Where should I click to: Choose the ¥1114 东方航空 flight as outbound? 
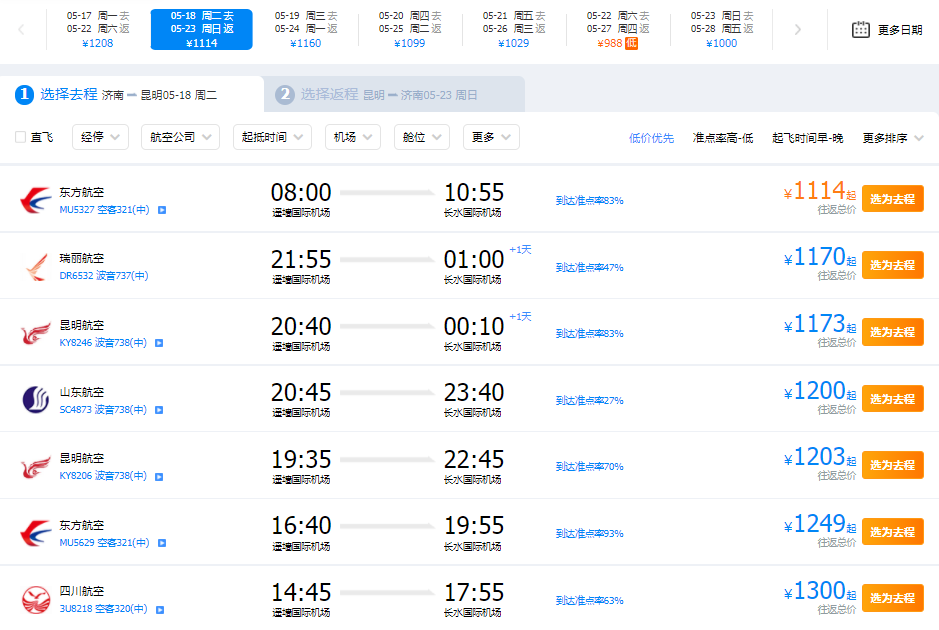(892, 199)
